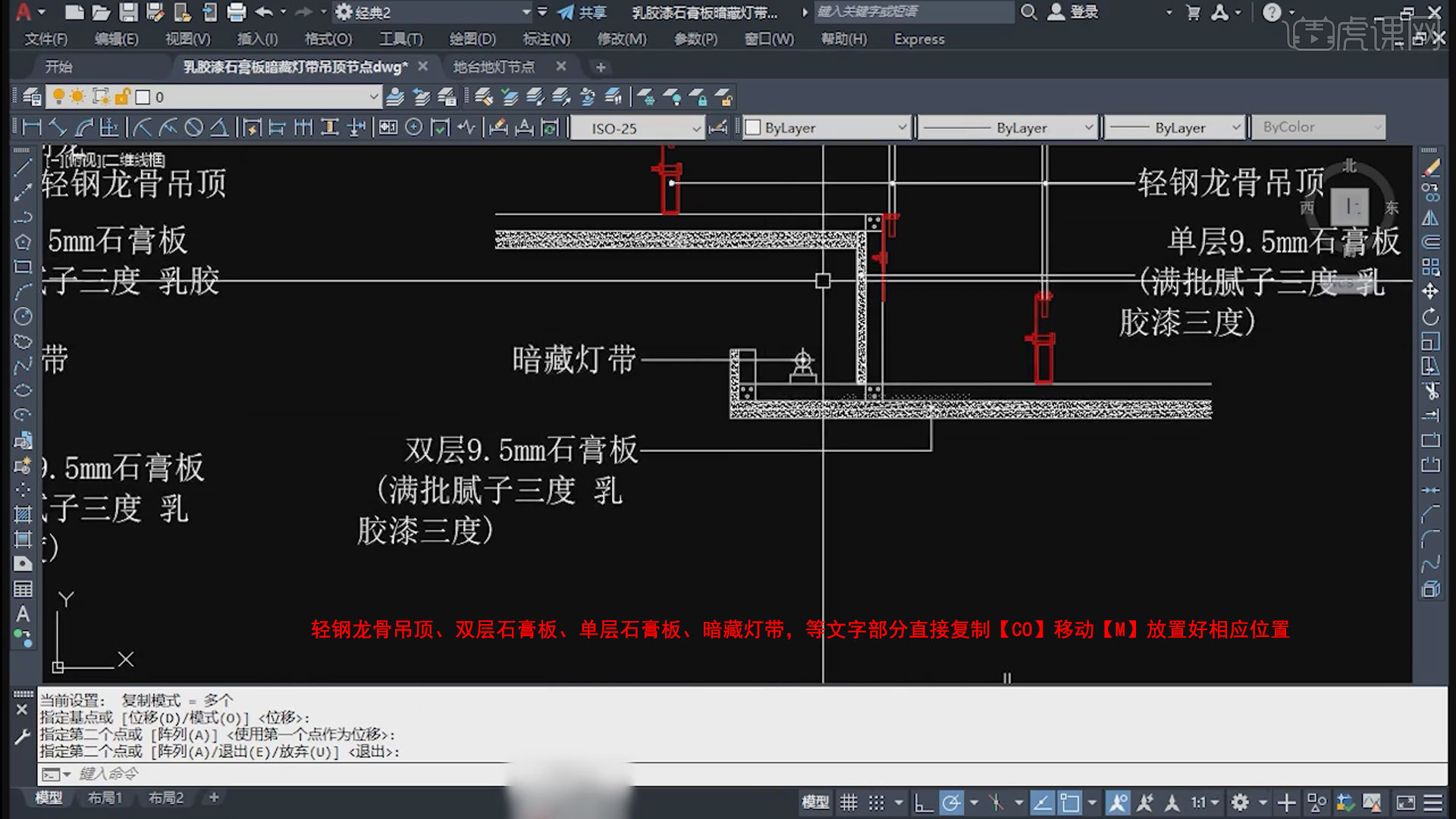
Task: Select the Line draw tool
Action: (23, 168)
